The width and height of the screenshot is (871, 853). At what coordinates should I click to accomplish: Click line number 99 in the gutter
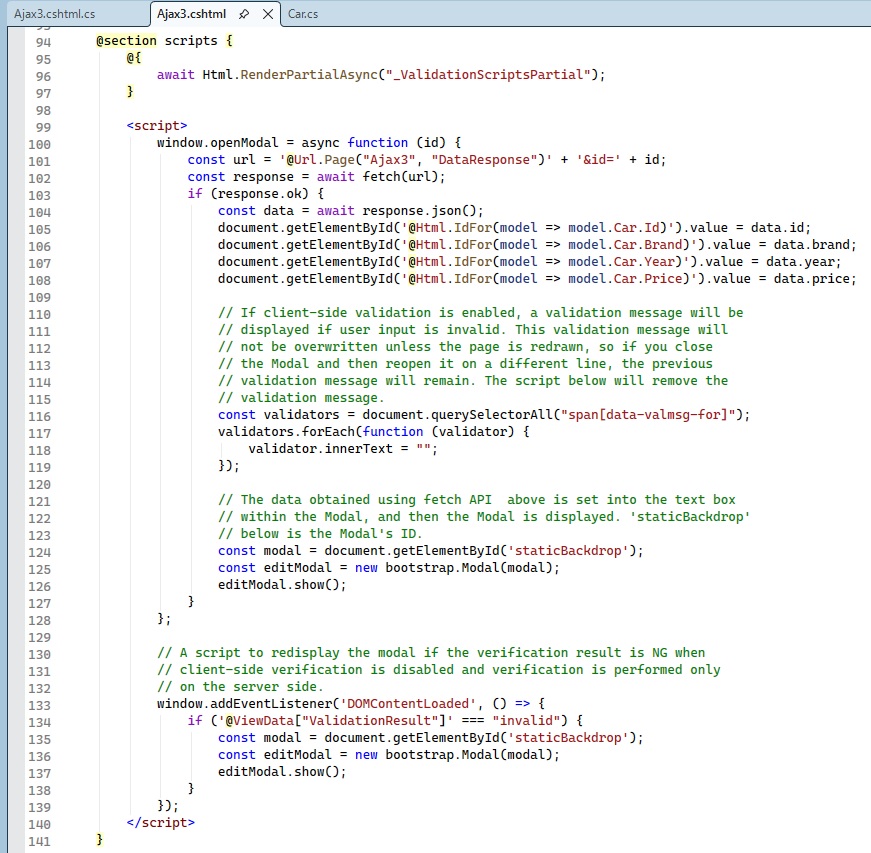coord(42,126)
